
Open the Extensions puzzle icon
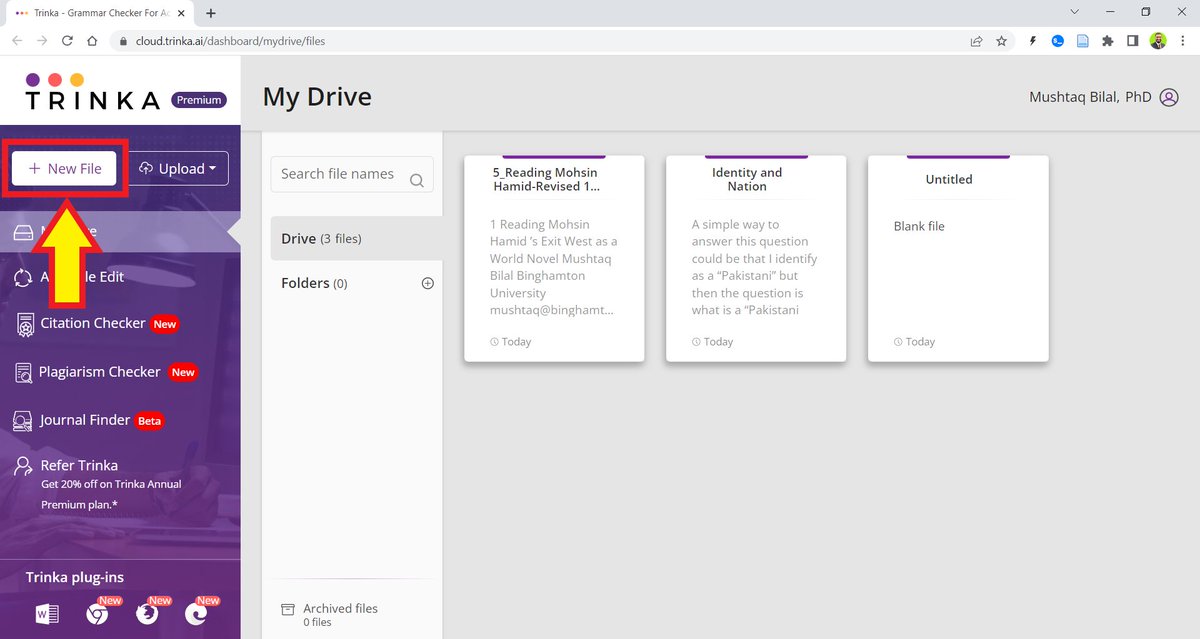coord(1107,41)
